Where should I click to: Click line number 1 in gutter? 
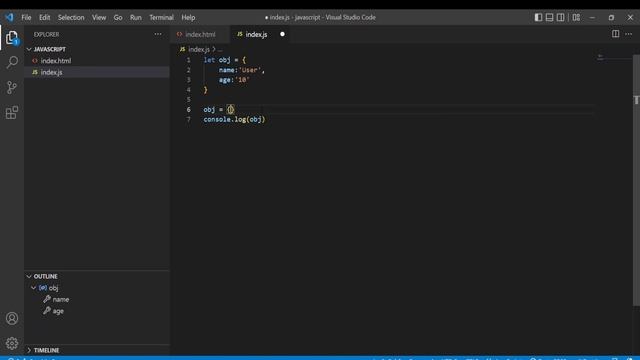(189, 60)
